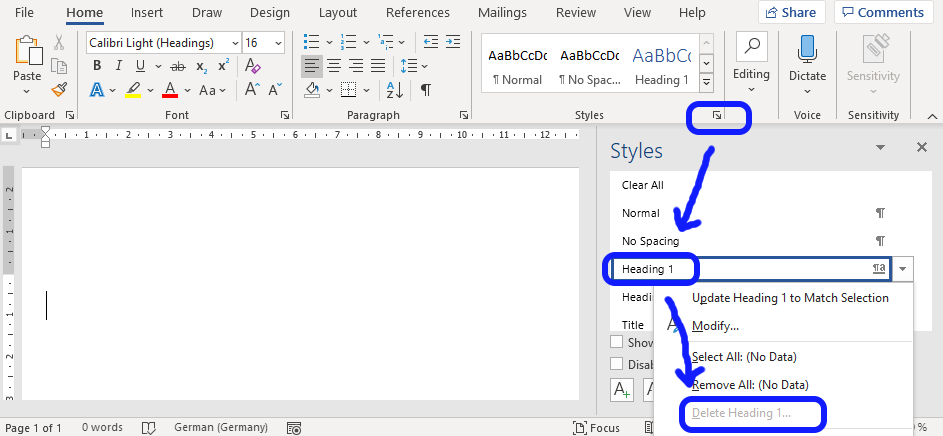Justify the text
This screenshot has width=943, height=436.
coord(378,66)
